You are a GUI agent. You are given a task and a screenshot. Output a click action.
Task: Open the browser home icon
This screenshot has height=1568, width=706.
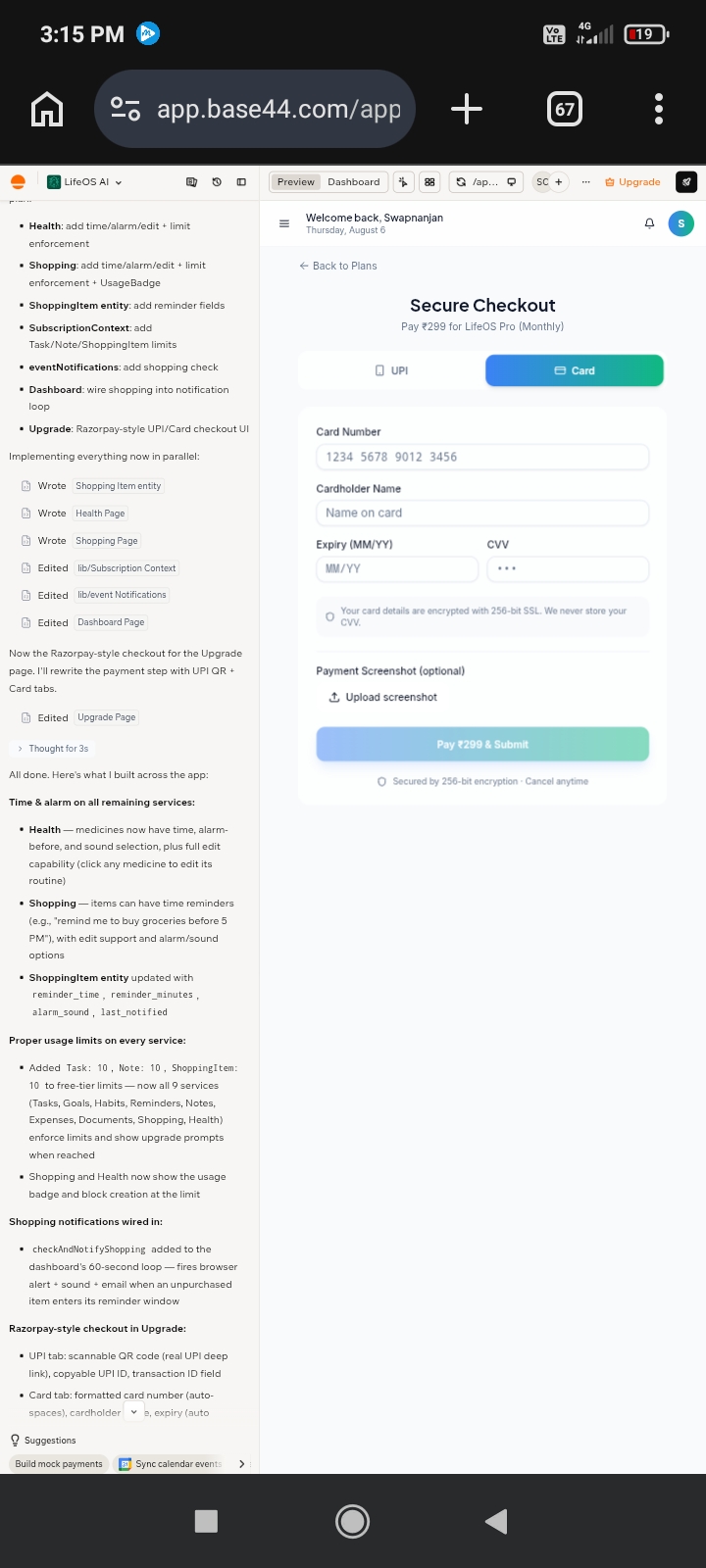[x=47, y=109]
